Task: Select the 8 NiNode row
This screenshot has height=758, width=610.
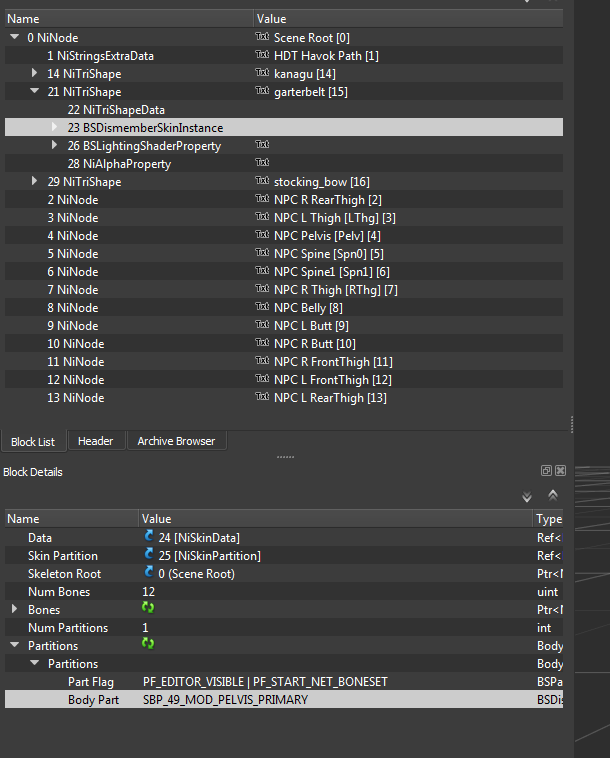Action: (x=284, y=307)
